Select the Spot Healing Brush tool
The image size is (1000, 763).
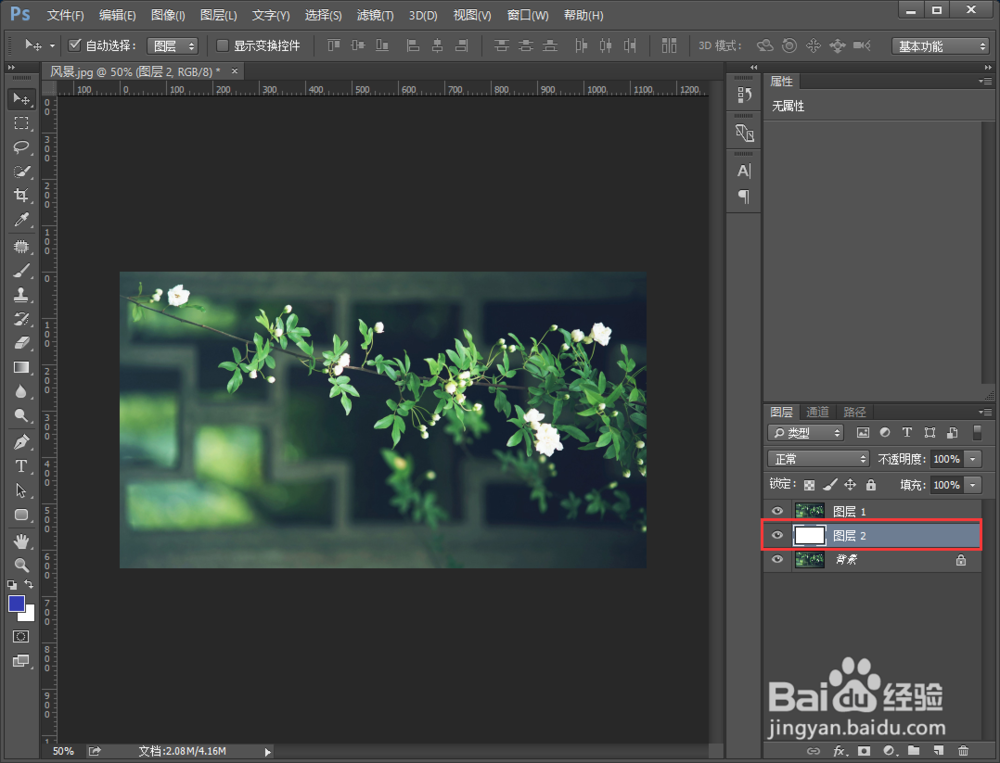coord(21,246)
